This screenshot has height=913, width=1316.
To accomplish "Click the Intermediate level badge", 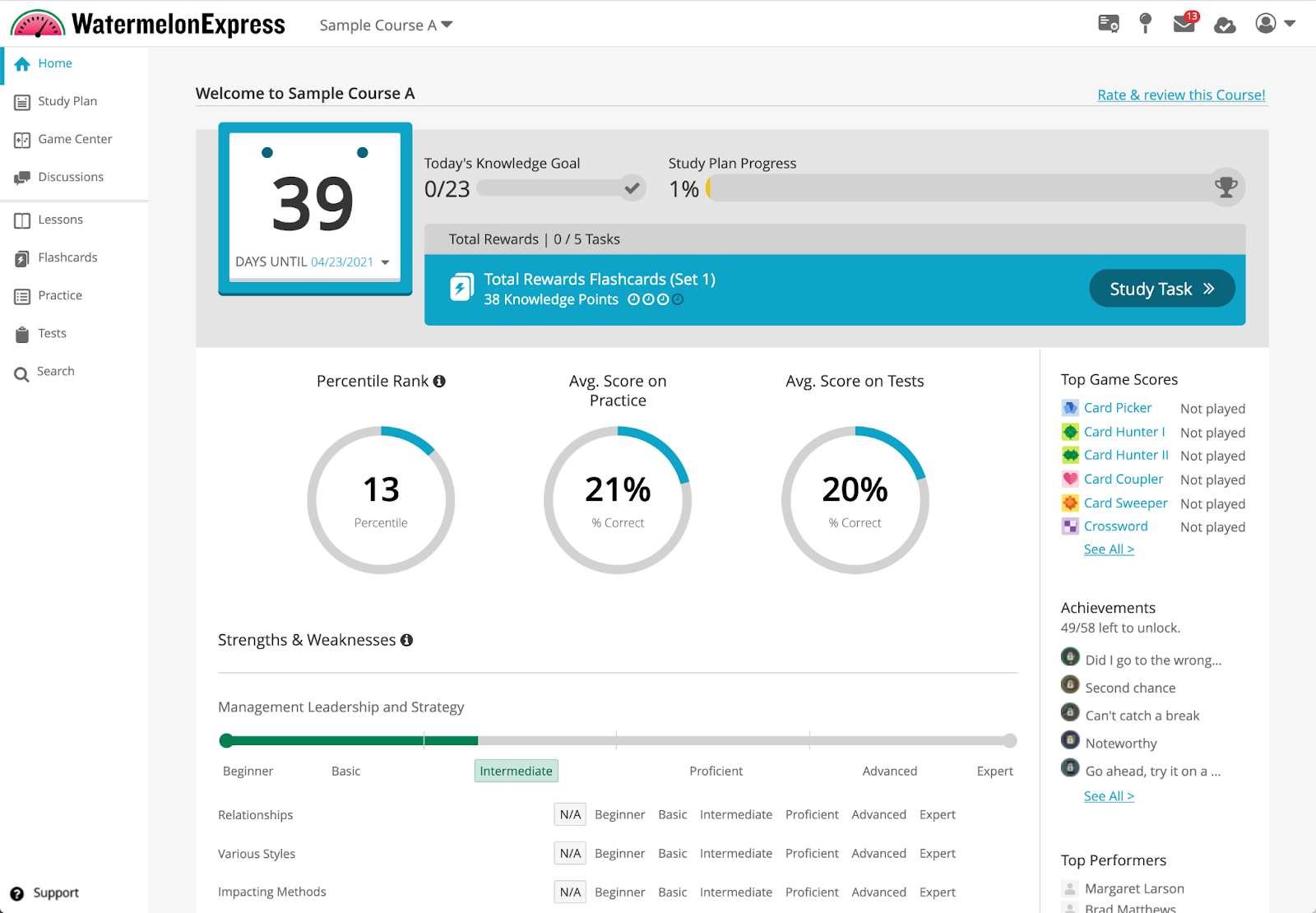I will [517, 772].
